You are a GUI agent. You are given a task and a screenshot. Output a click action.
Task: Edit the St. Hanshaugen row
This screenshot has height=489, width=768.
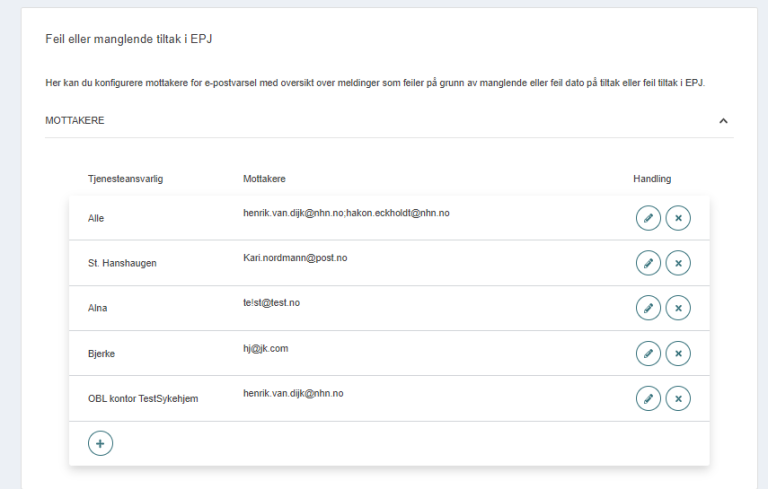(648, 263)
